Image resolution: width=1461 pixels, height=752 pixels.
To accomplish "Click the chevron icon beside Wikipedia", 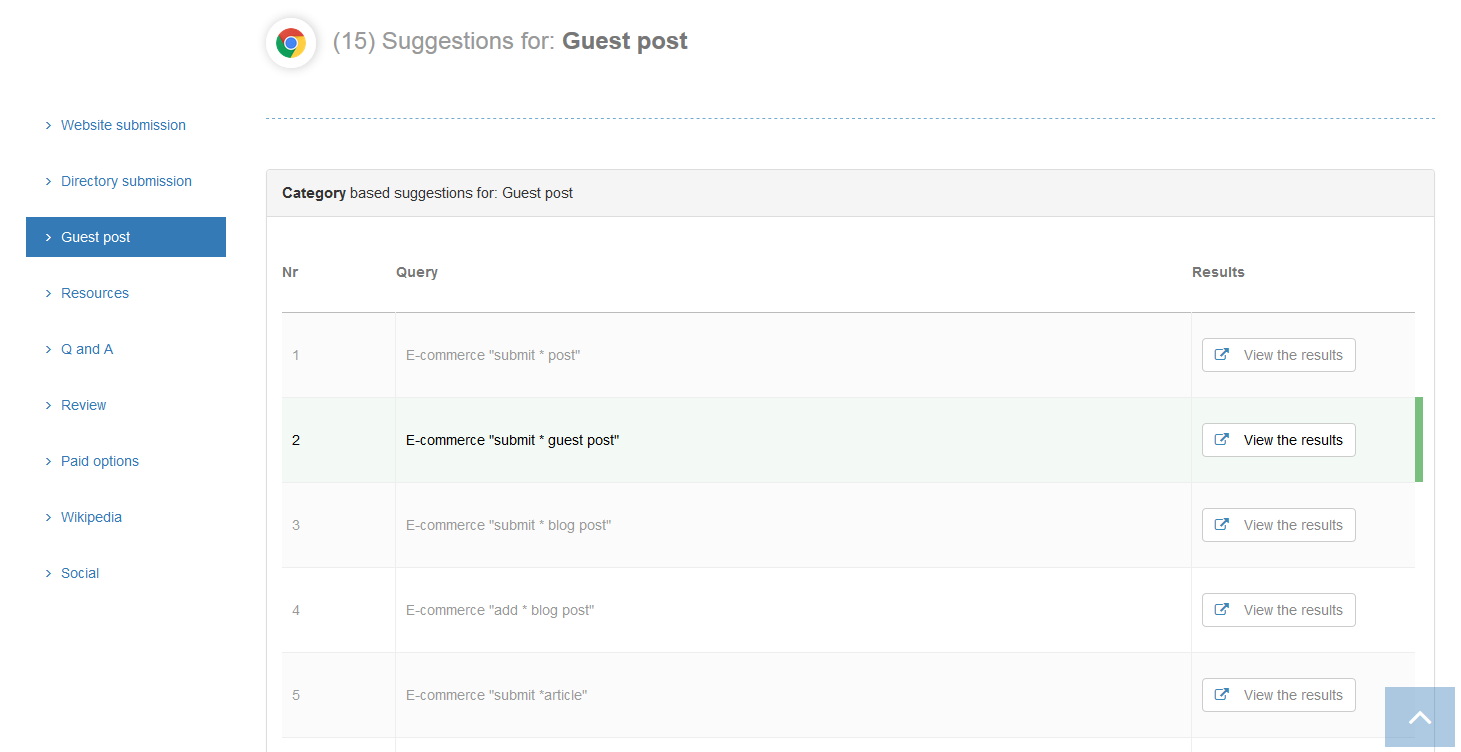I will pyautogui.click(x=48, y=517).
